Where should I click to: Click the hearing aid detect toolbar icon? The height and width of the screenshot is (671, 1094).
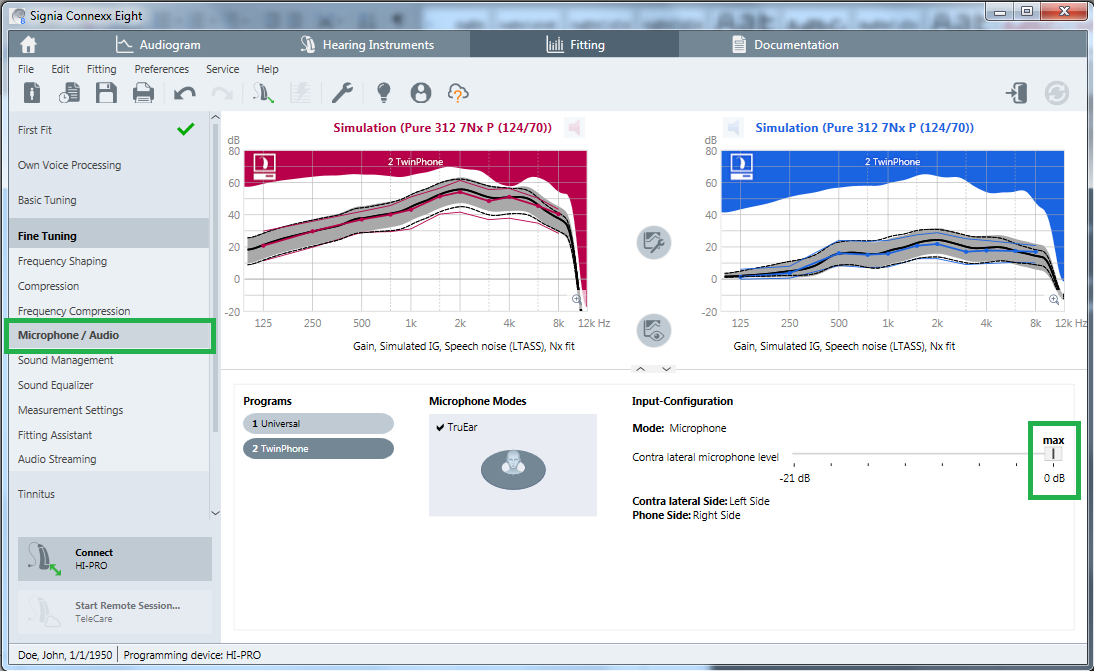(263, 93)
